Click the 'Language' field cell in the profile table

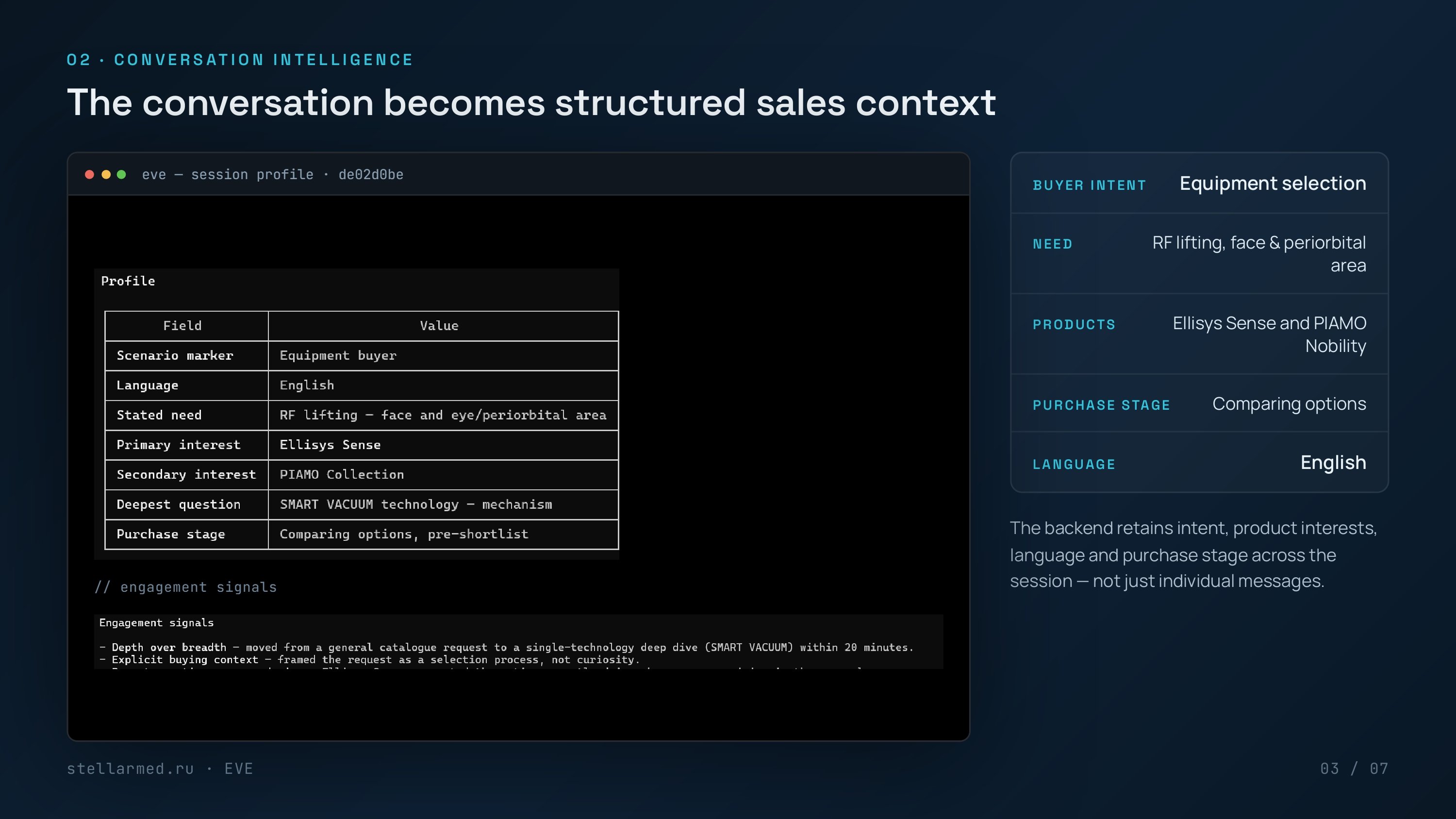tap(186, 385)
